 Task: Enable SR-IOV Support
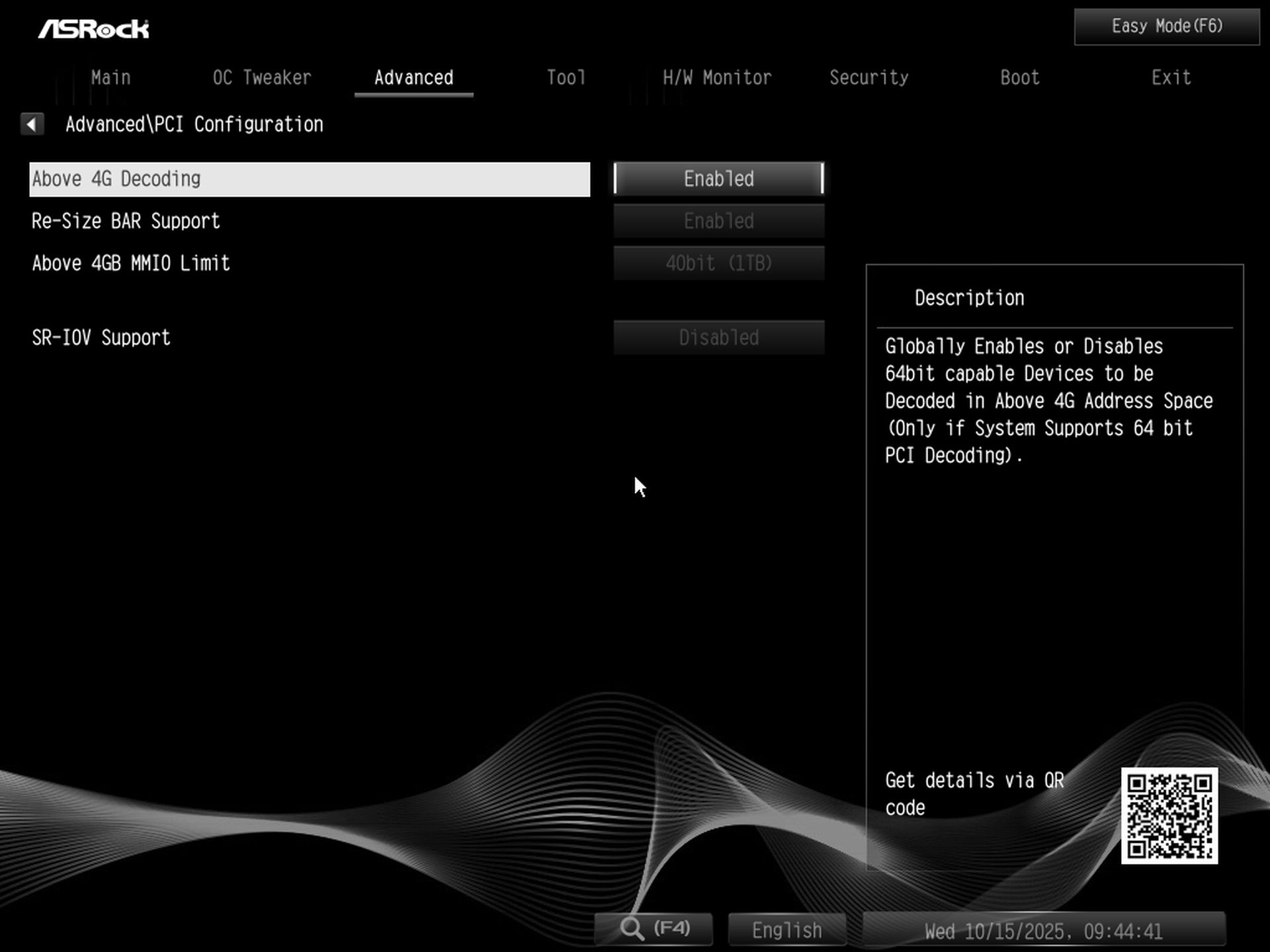click(718, 337)
